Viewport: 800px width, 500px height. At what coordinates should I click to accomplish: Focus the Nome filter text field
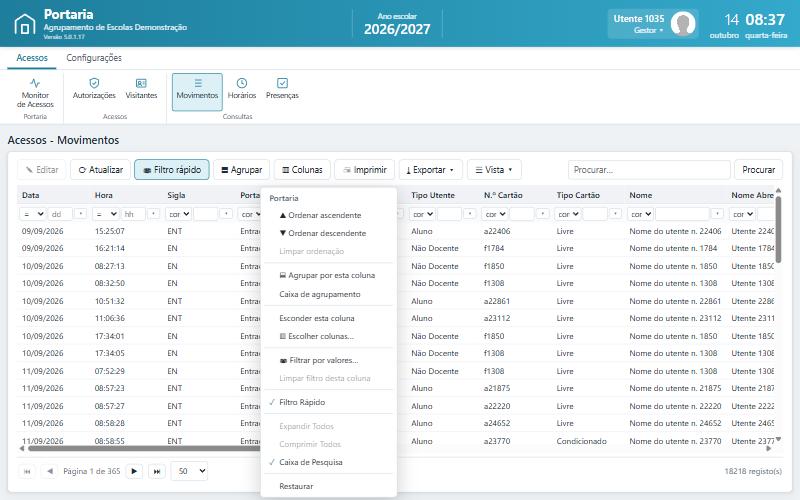coord(682,214)
